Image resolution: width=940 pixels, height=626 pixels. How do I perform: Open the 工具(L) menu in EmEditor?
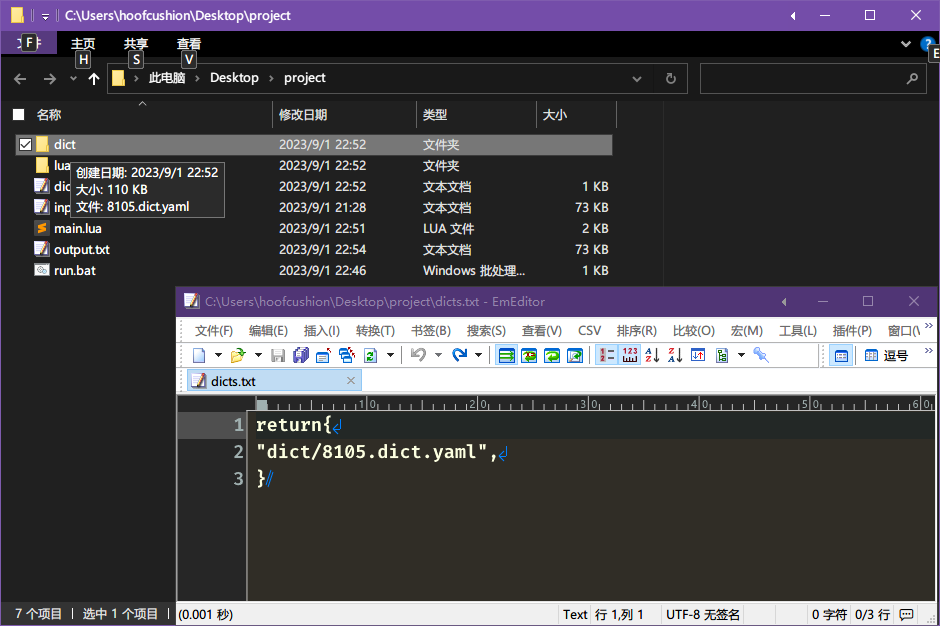[798, 331]
